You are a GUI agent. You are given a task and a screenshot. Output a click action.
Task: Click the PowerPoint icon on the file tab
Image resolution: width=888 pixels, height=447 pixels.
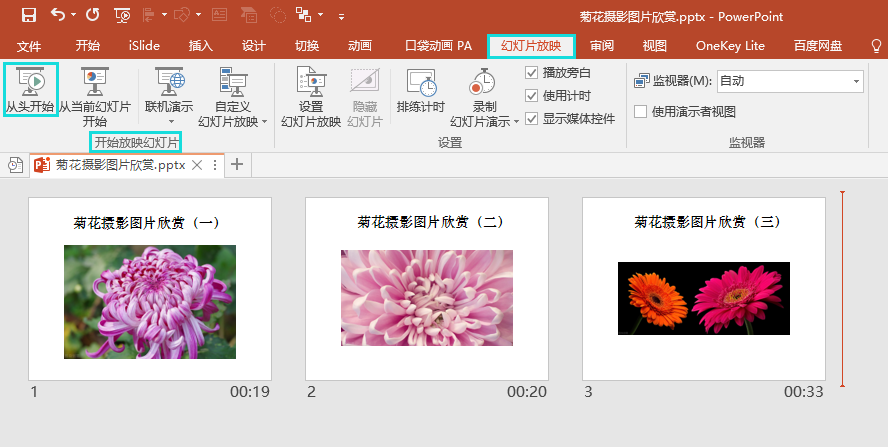42,165
